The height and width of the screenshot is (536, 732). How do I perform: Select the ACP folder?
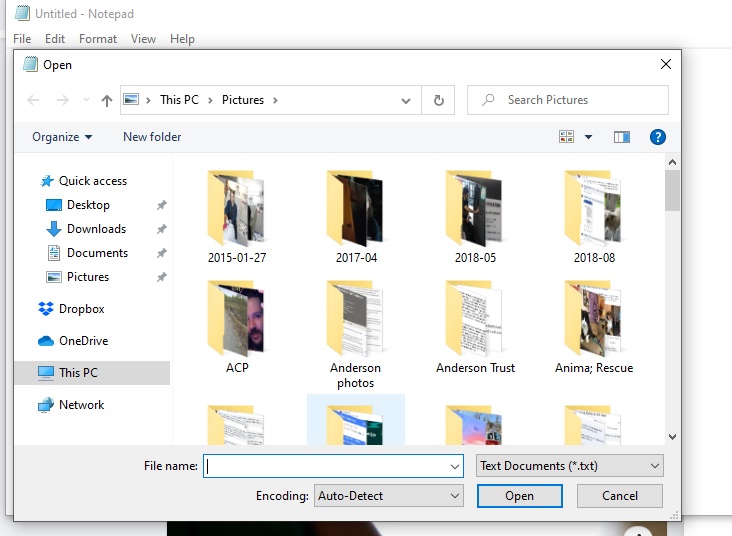(237, 327)
